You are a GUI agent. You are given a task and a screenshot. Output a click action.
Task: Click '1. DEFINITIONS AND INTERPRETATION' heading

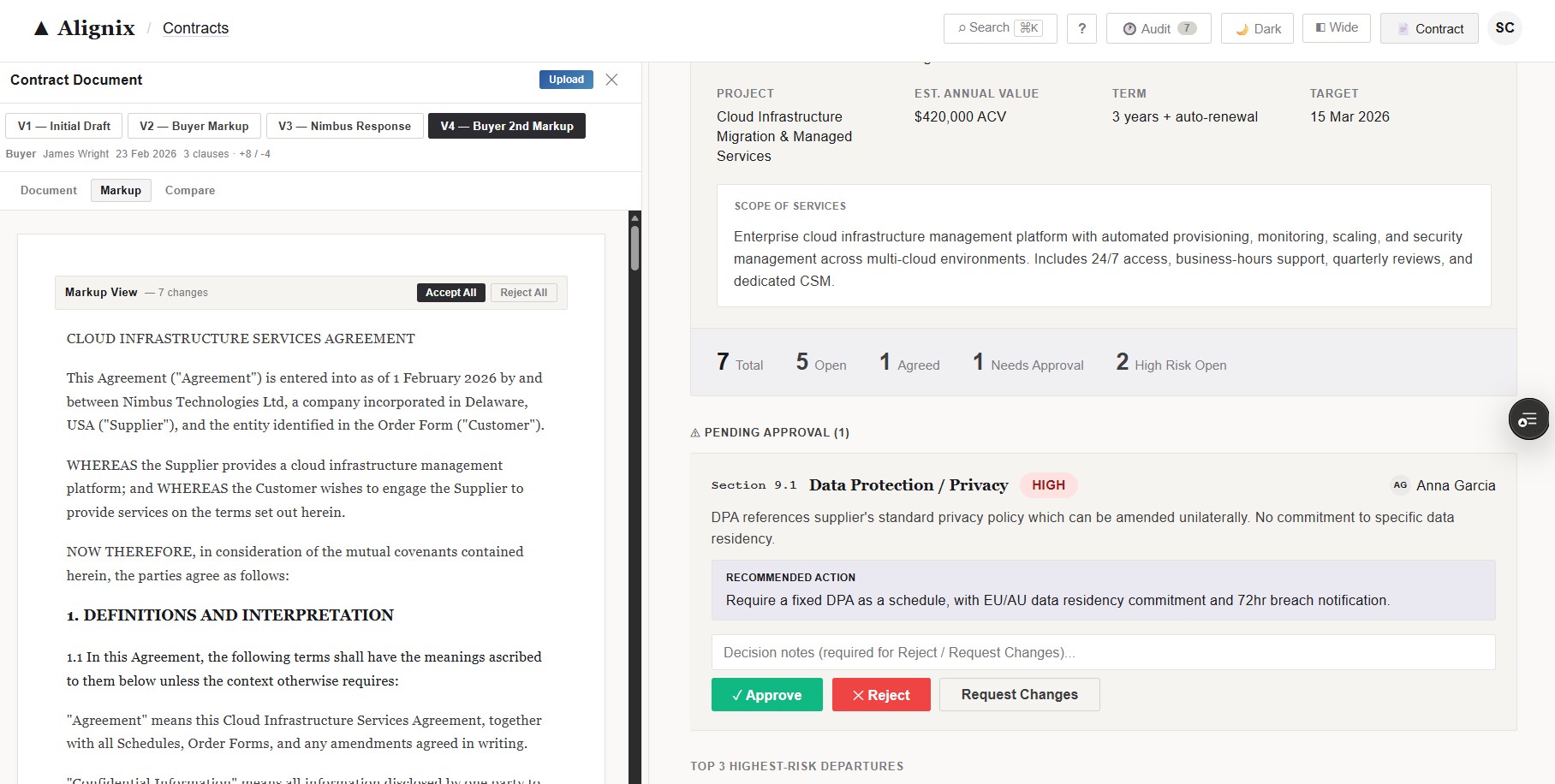[x=230, y=615]
